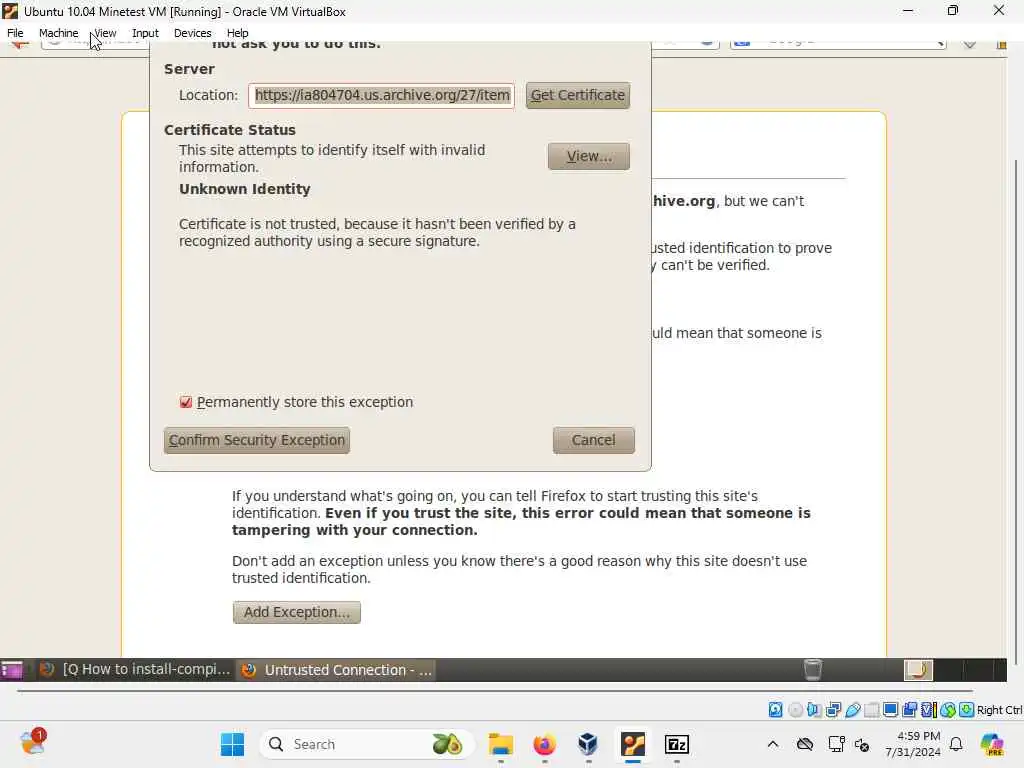This screenshot has width=1024, height=768.
Task: Open the Help menu
Action: click(x=238, y=33)
